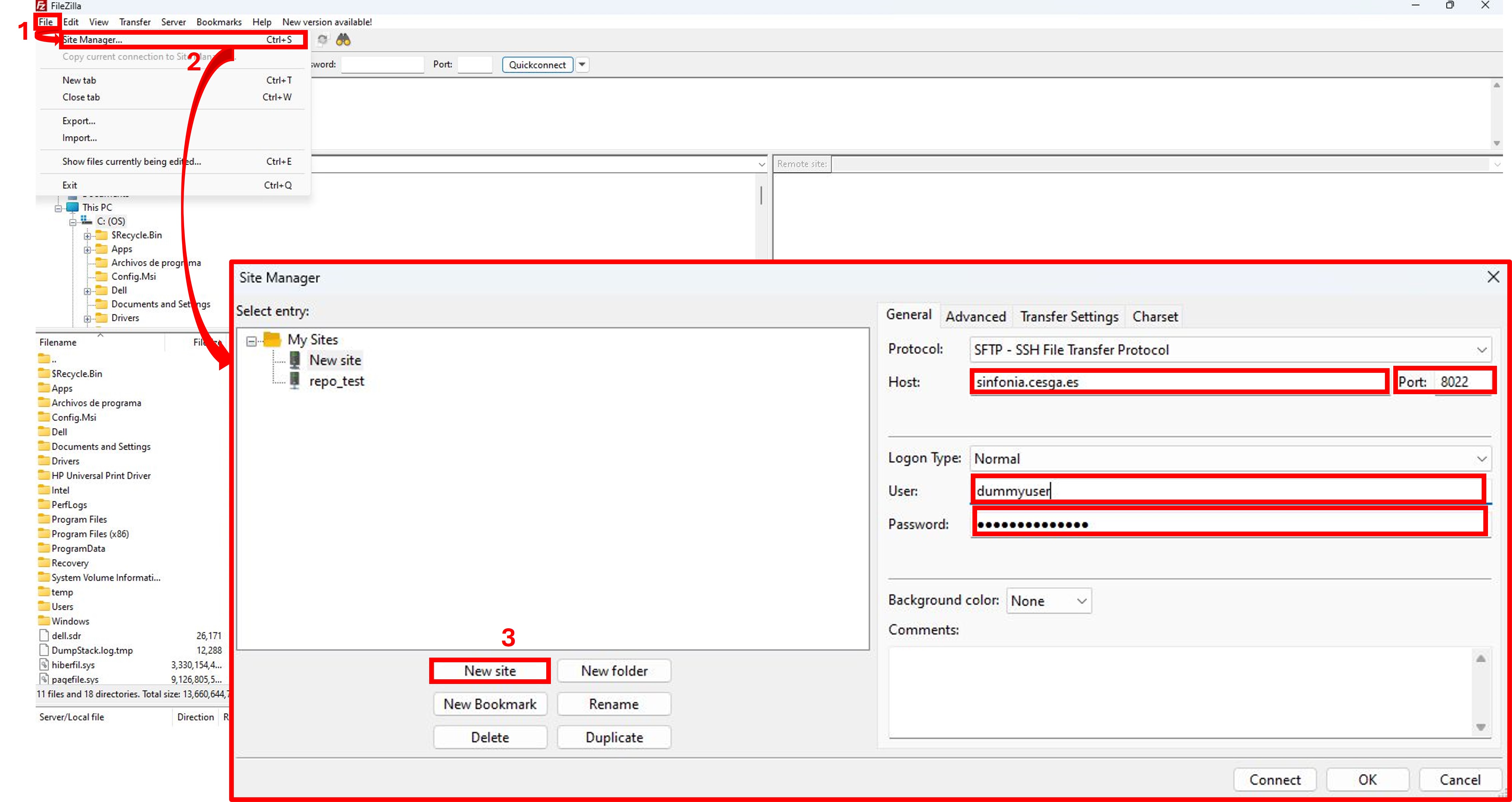The height and width of the screenshot is (802, 1512).
Task: Switch to Advanced tab
Action: (x=975, y=316)
